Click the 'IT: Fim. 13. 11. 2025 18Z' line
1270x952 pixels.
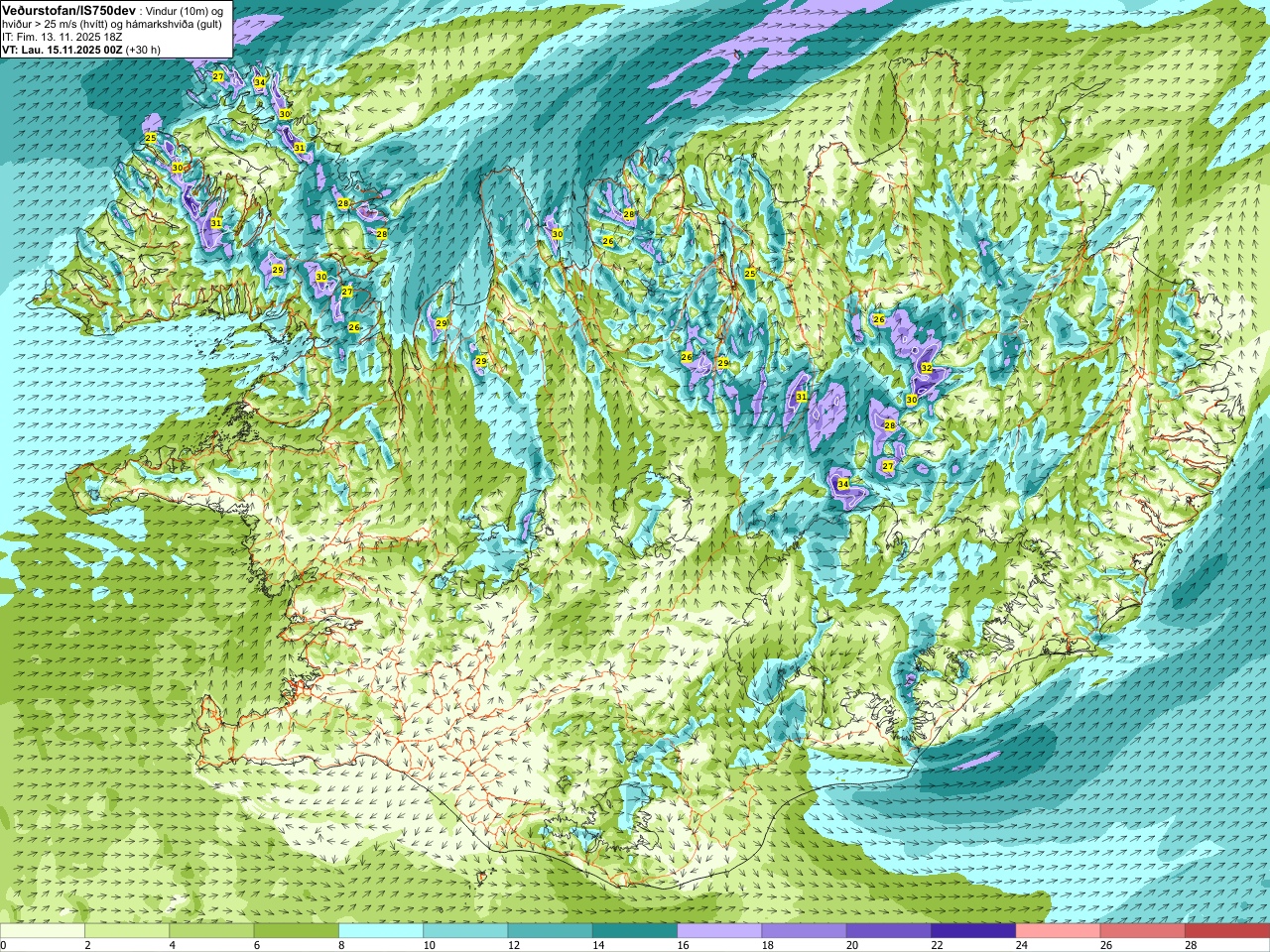point(63,37)
